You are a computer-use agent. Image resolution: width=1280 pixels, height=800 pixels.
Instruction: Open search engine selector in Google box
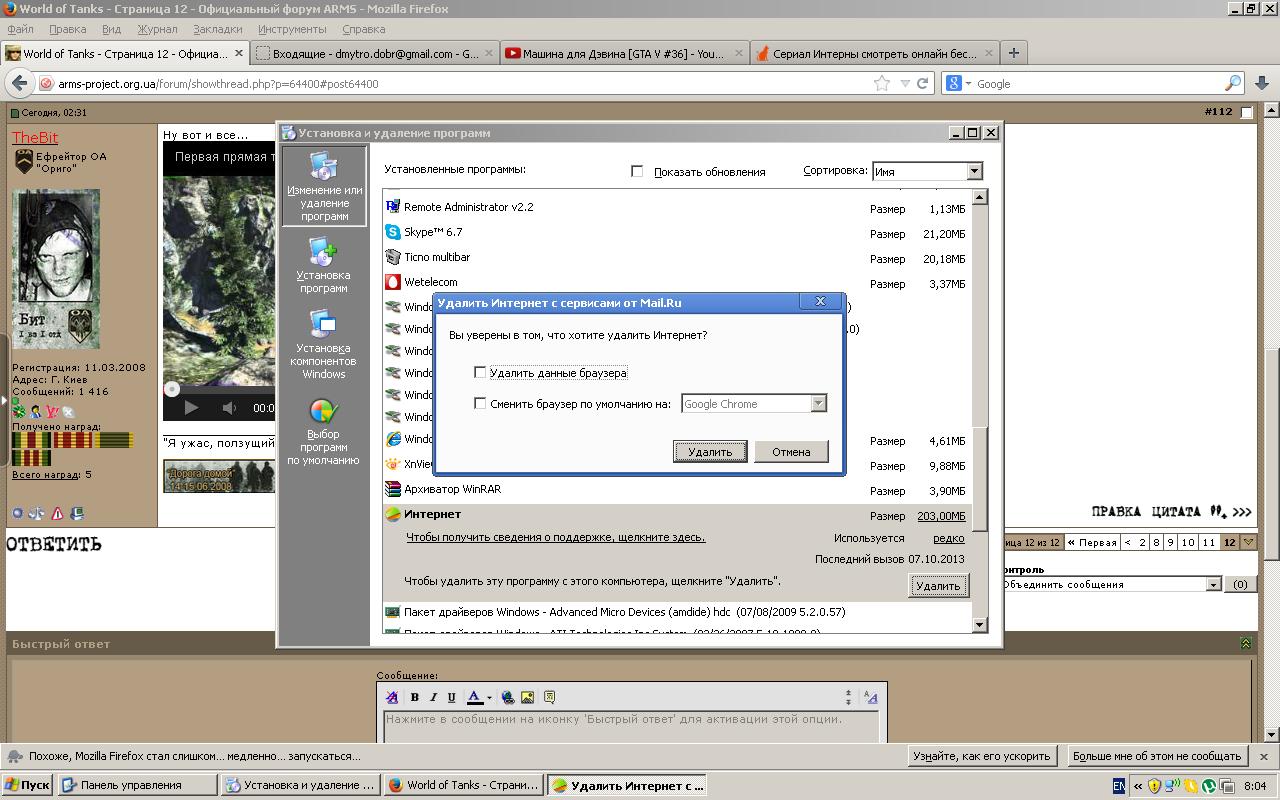click(957, 84)
